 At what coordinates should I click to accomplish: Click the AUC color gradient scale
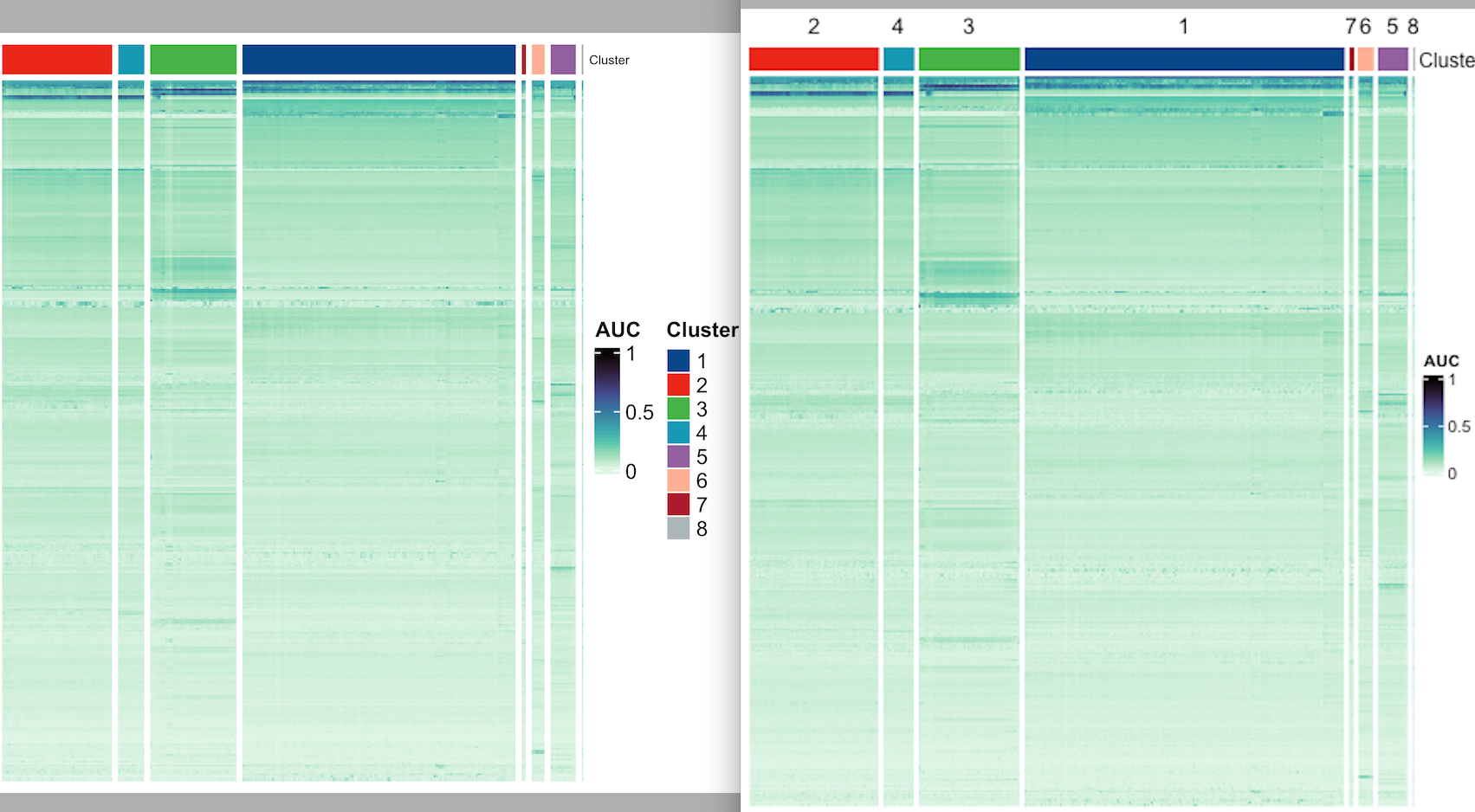[606, 411]
